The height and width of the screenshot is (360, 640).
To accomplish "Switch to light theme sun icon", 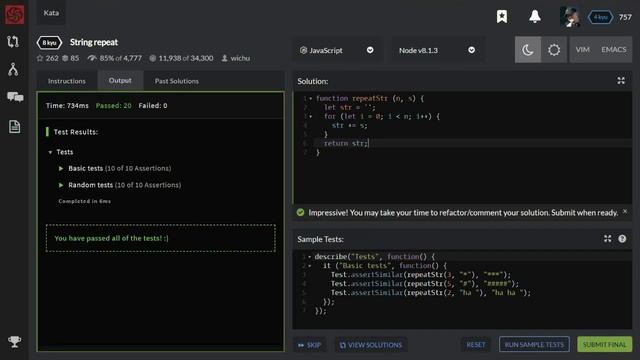I will [554, 50].
